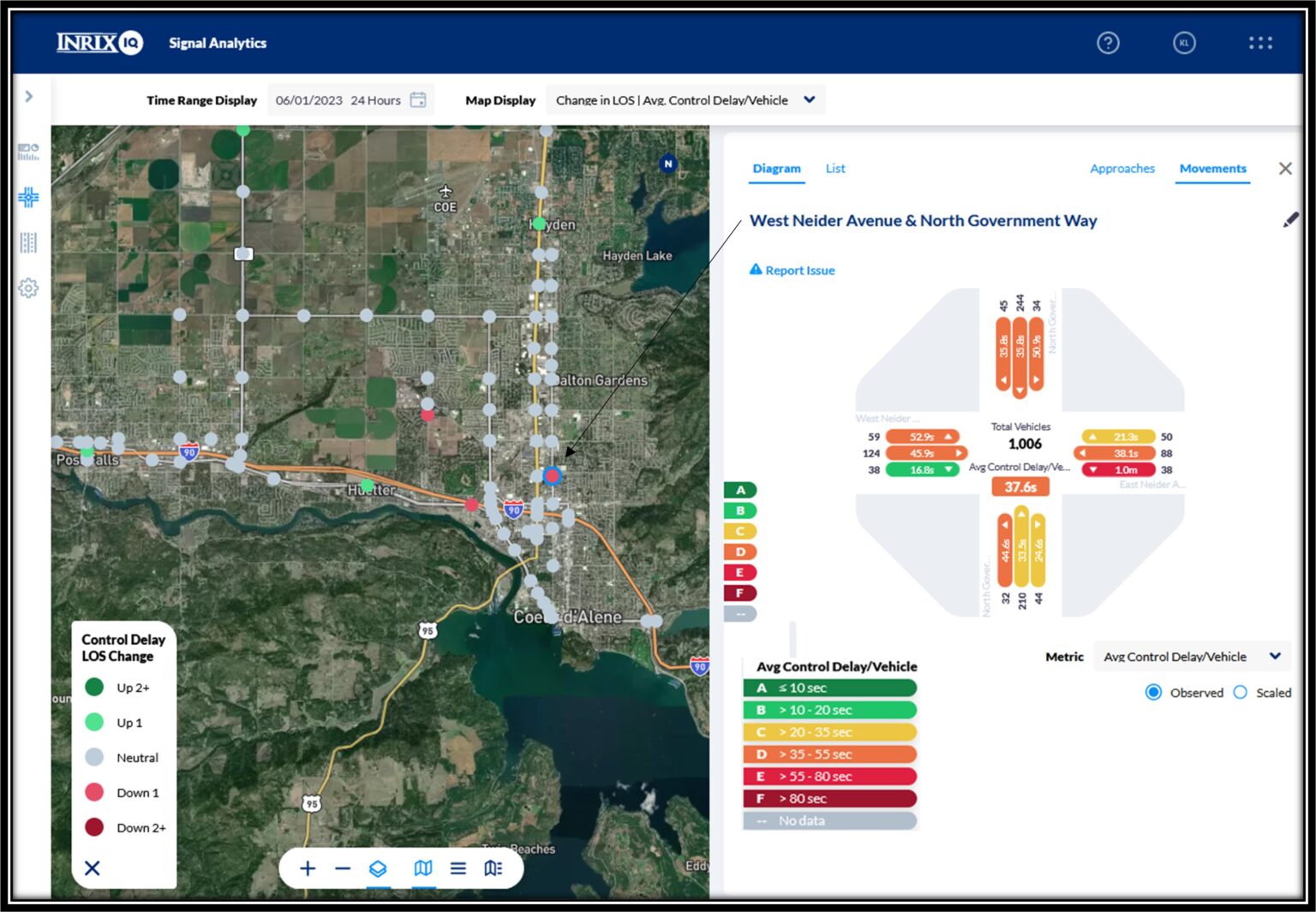Expand the left sidebar with the chevron arrow
Image resolution: width=1316 pixels, height=912 pixels.
coord(30,96)
